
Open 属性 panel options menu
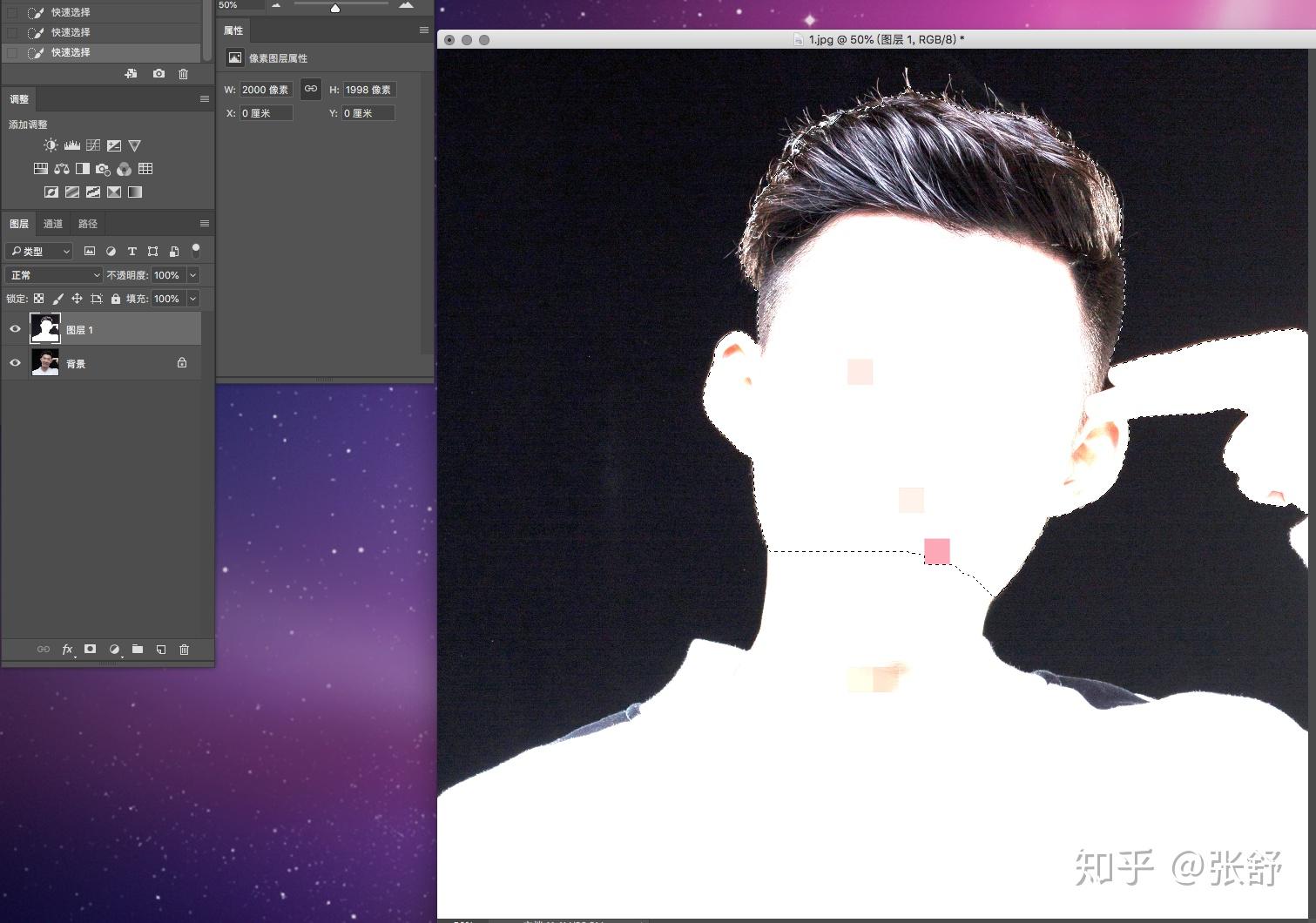tap(424, 30)
